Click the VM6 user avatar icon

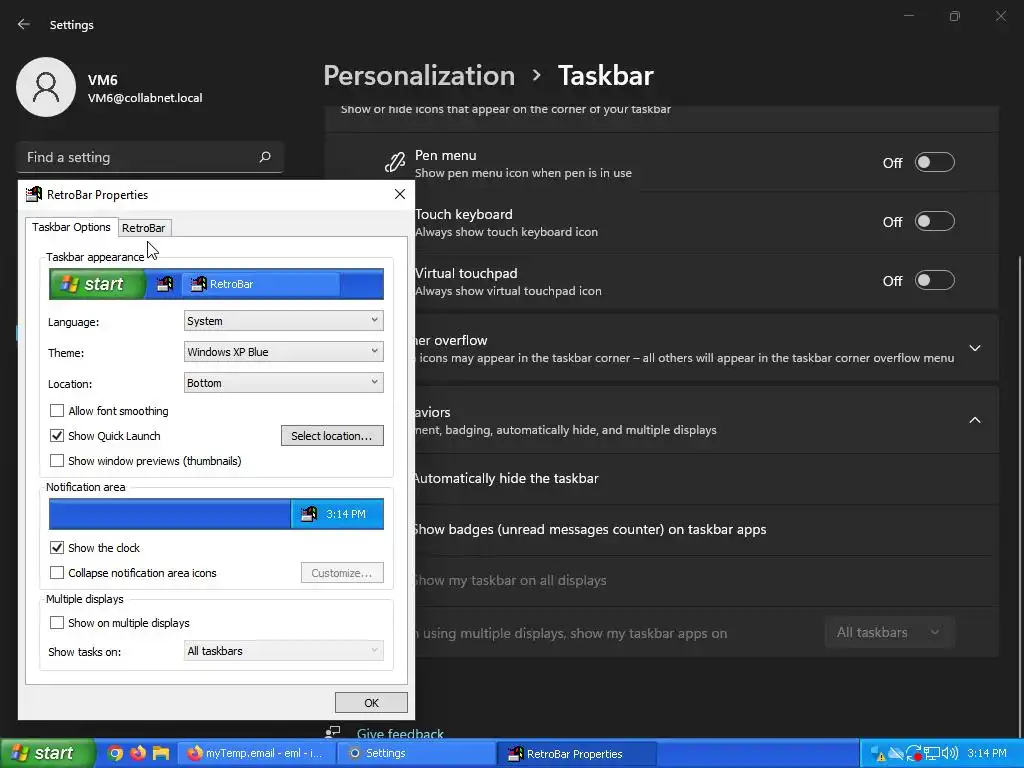(46, 87)
